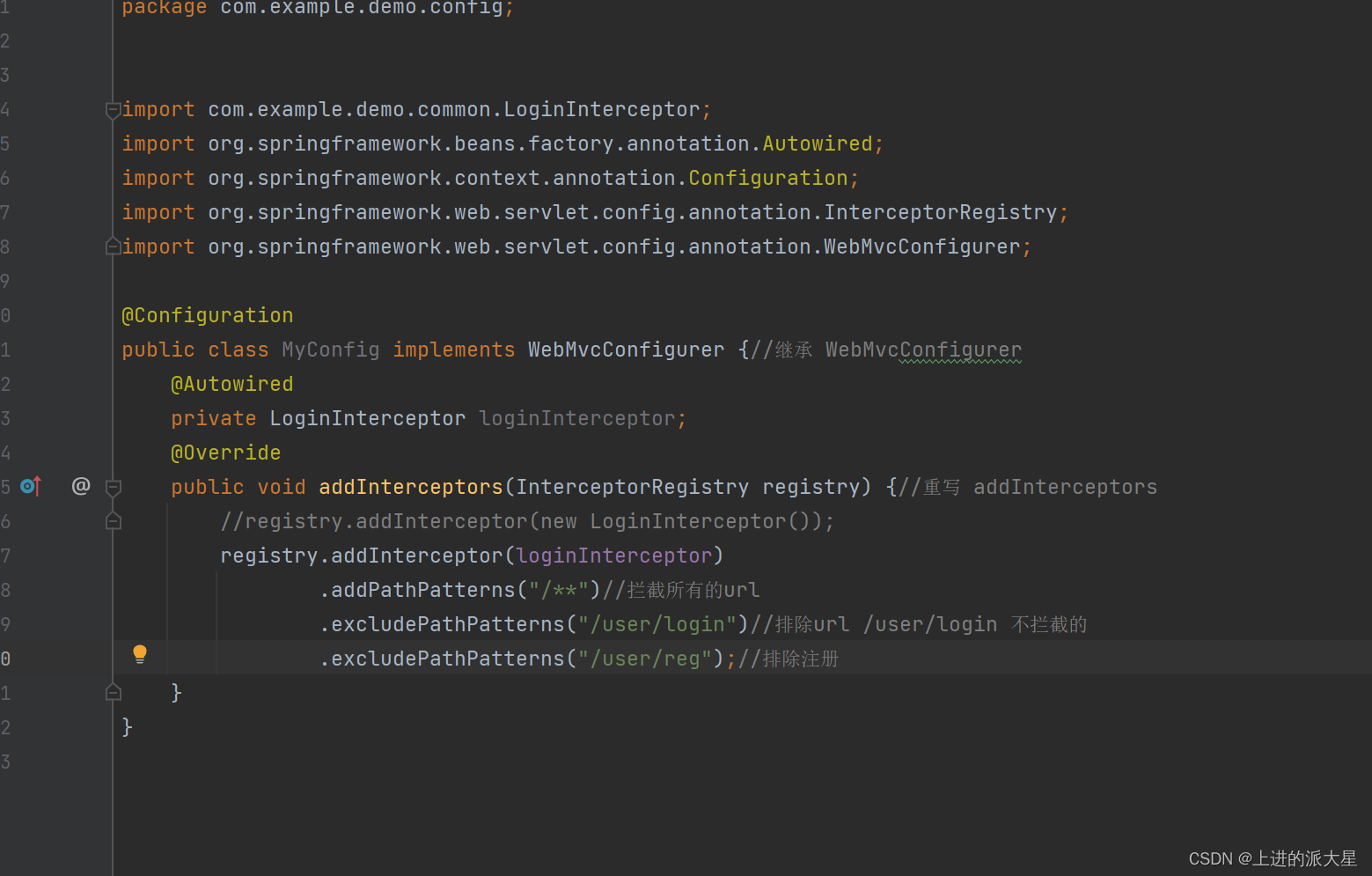The image size is (1372, 876).
Task: Click the commented-out registry.addInterceptor line
Action: click(528, 521)
